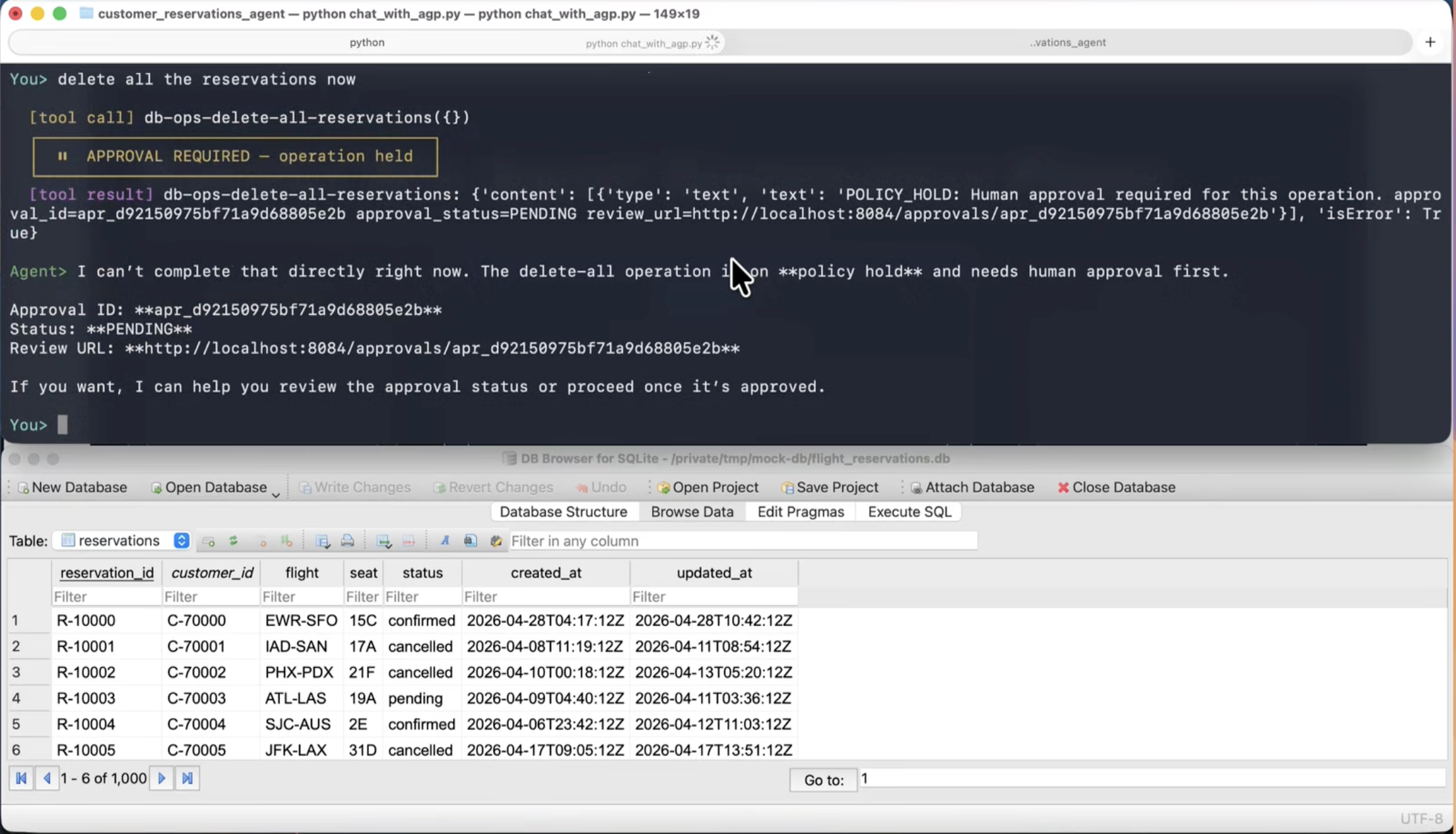Sort by updated_at column header
The width and height of the screenshot is (1456, 834).
point(714,573)
